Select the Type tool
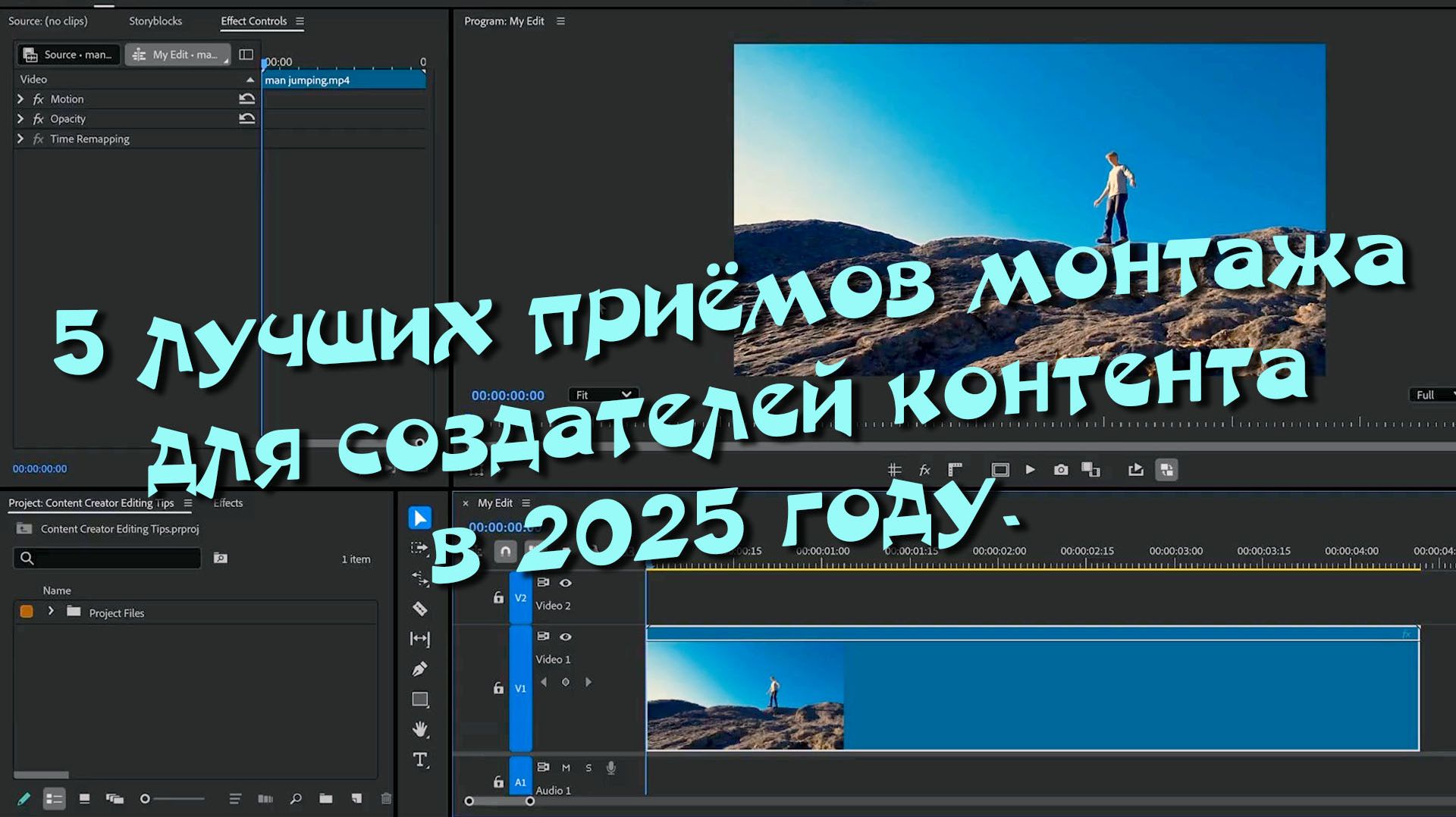 coord(419,759)
